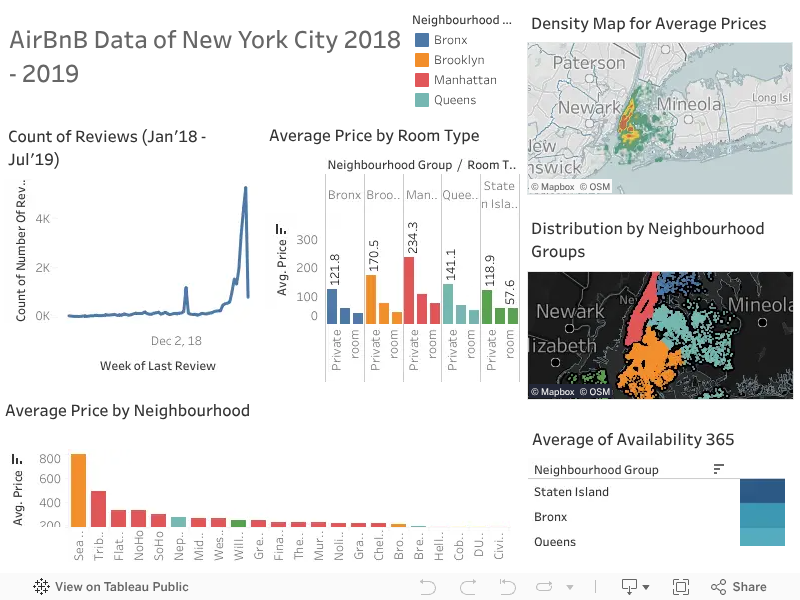The height and width of the screenshot is (600, 800).
Task: Click the reviews line chart peak
Action: [245, 188]
